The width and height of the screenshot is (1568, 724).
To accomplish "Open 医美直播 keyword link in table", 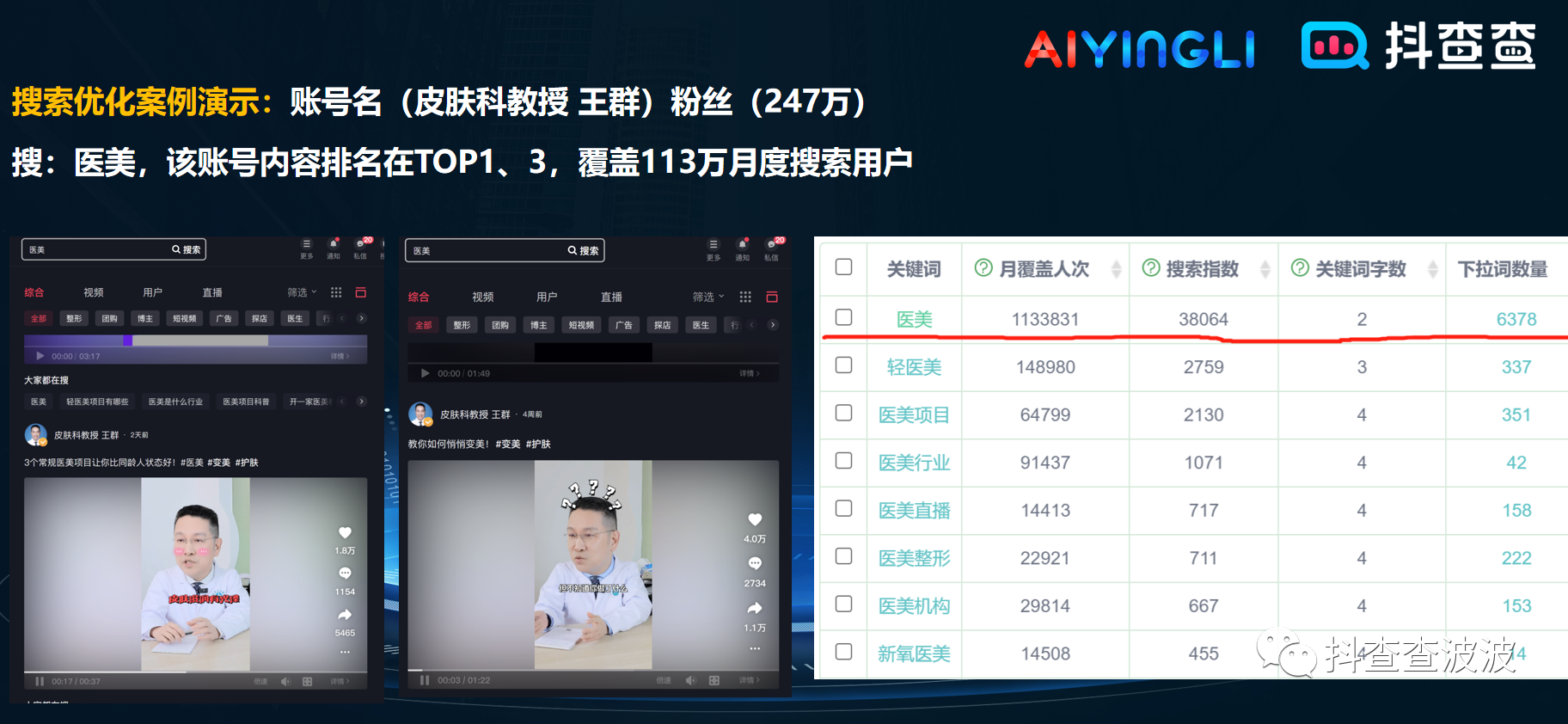I will [914, 511].
